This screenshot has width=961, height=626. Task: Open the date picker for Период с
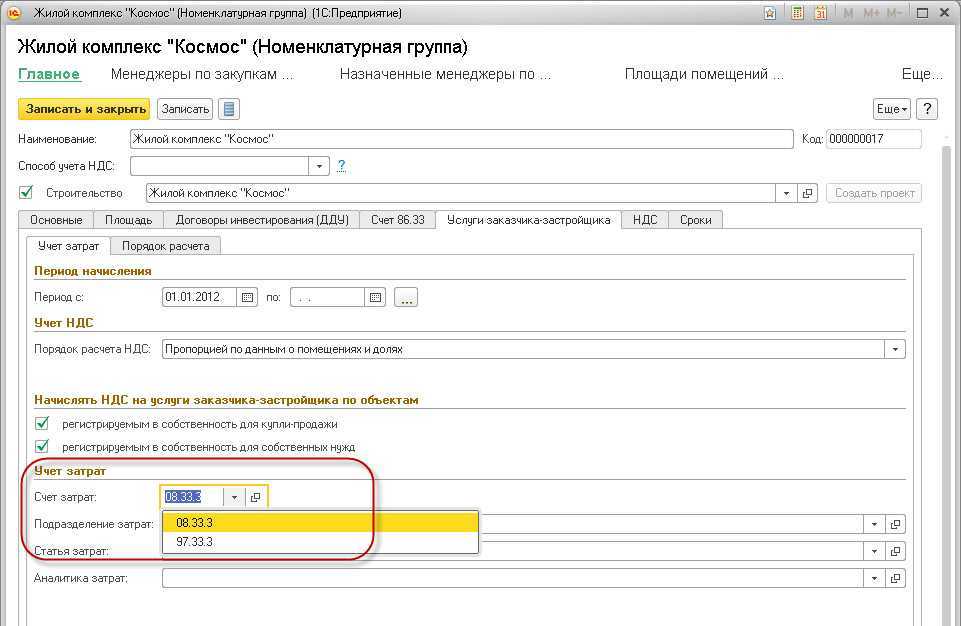coord(248,297)
